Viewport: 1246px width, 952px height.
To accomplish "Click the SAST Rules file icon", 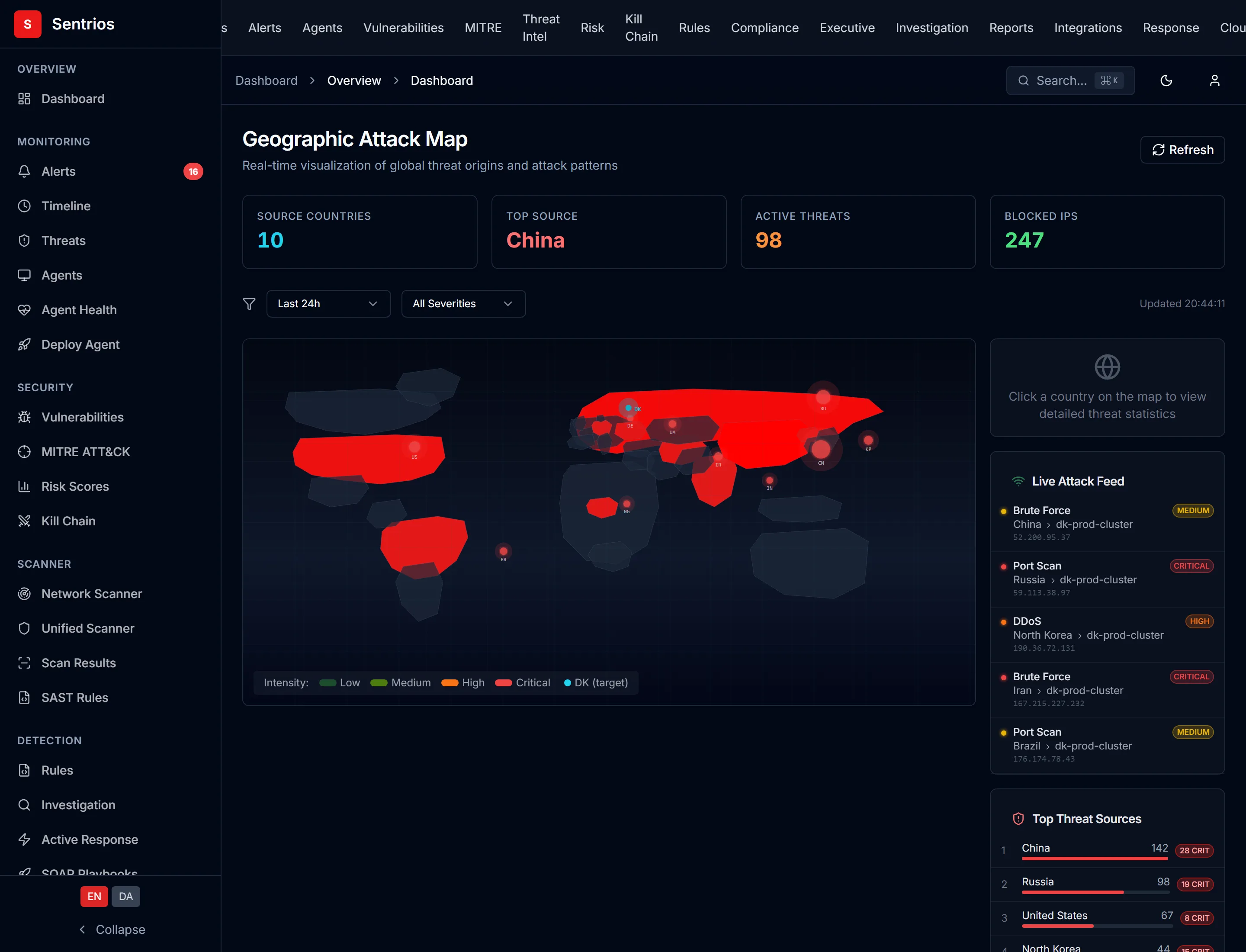I will click(24, 698).
